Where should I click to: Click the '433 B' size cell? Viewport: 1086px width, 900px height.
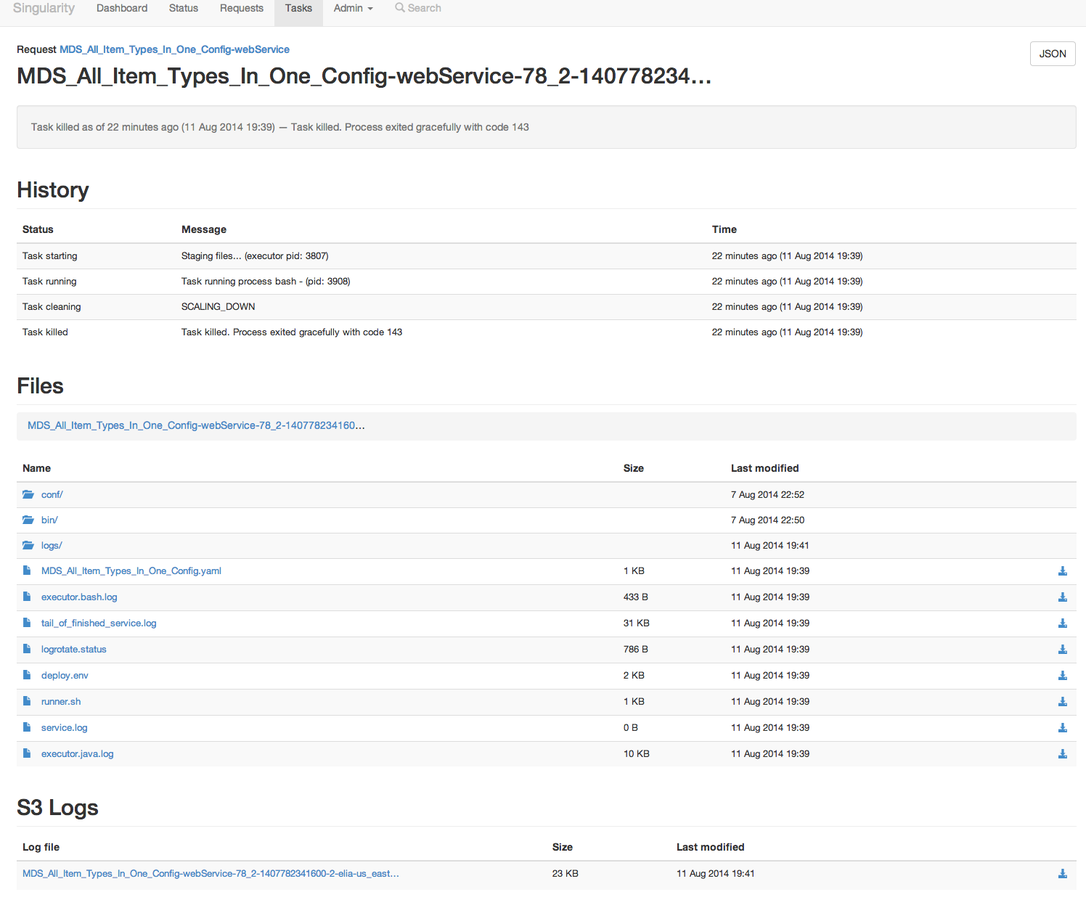pos(635,597)
